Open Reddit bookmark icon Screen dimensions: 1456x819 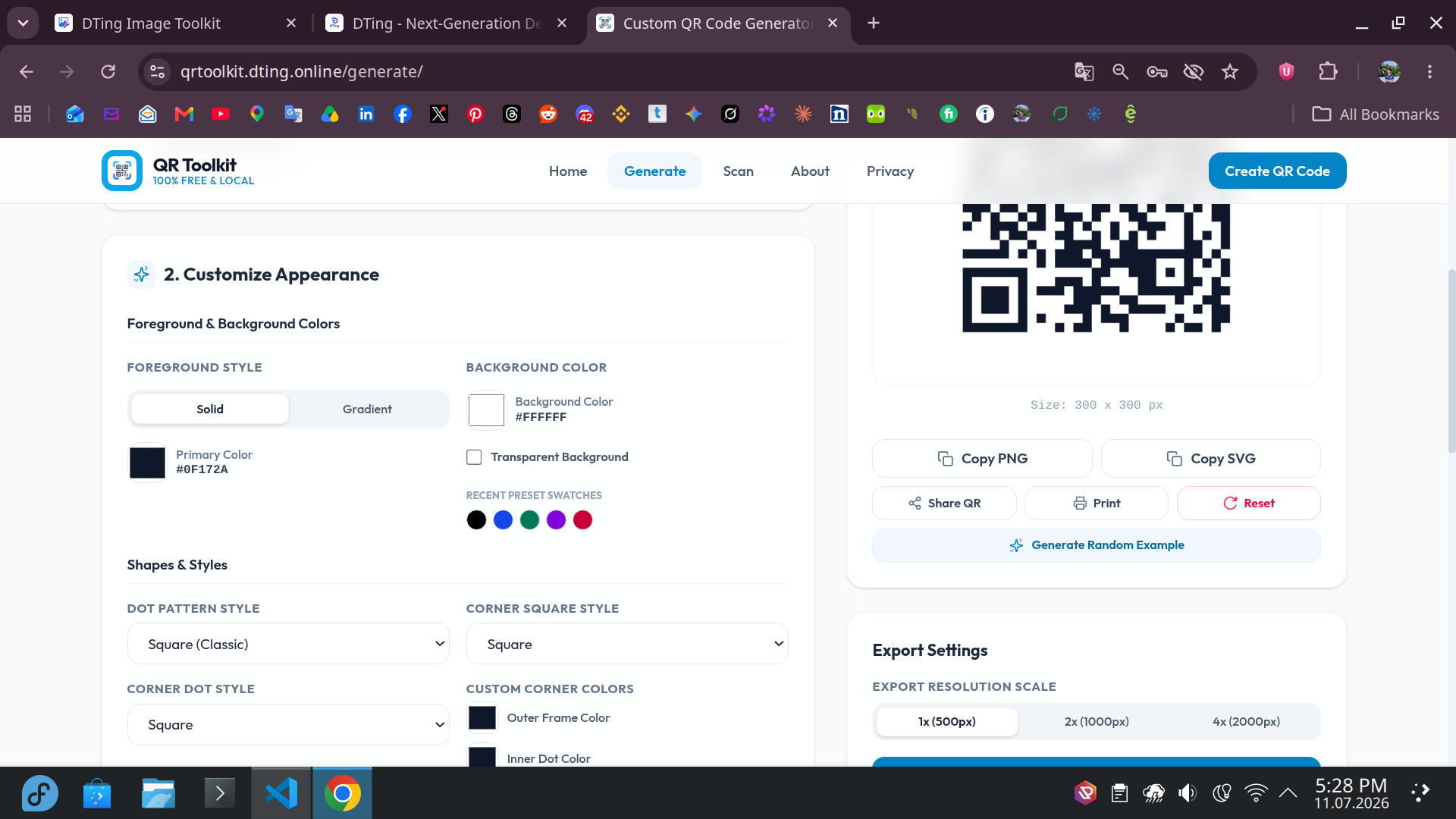coord(548,114)
